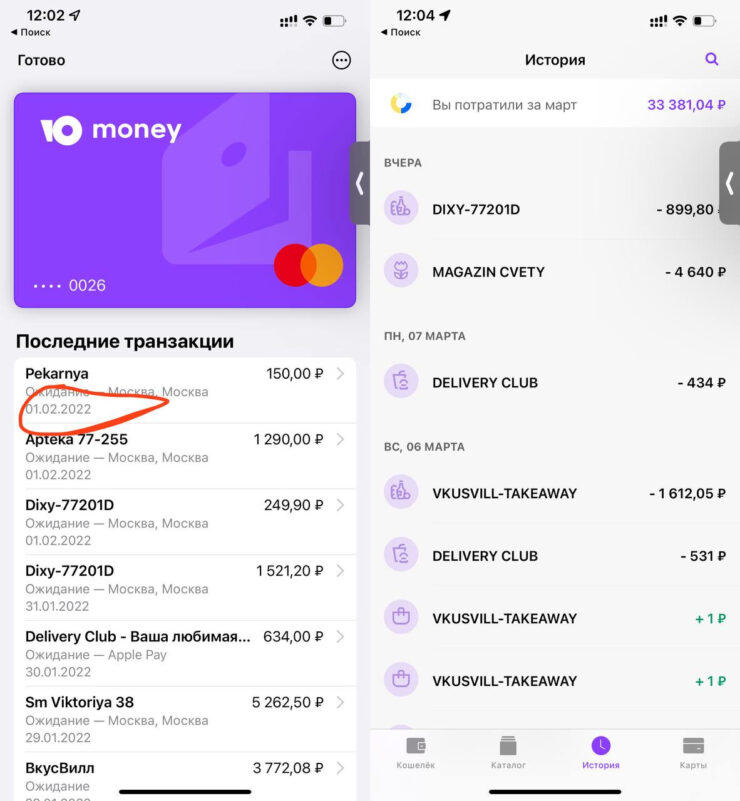Image resolution: width=740 pixels, height=801 pixels.
Task: Select the История clock tab
Action: tap(601, 752)
